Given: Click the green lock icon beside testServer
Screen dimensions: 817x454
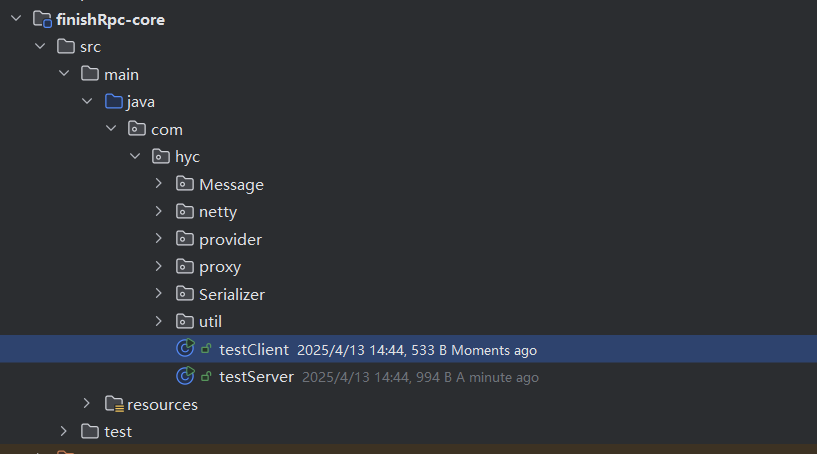Looking at the screenshot, I should (x=206, y=376).
